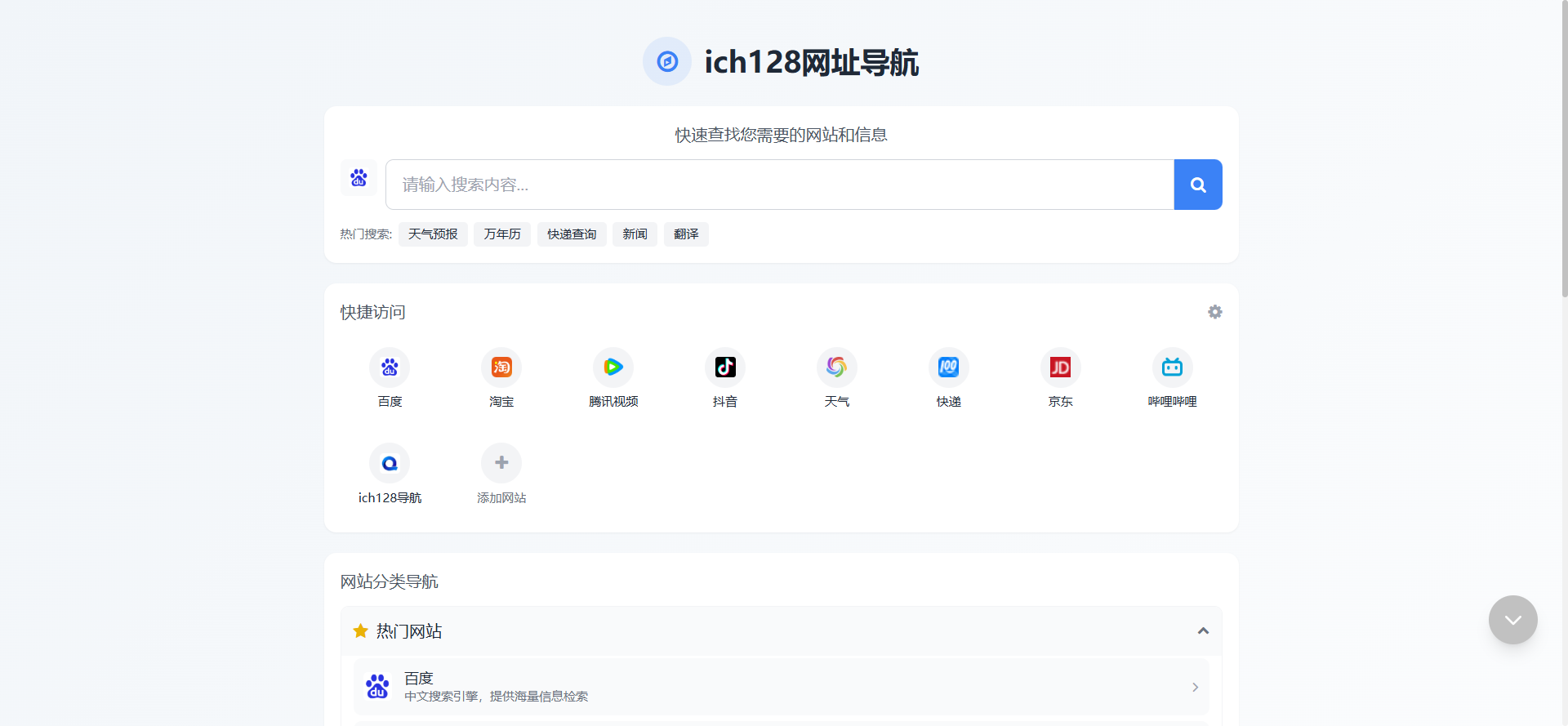Collapse the 热门网站 category with the chevron
This screenshot has width=1568, height=726.
click(x=1203, y=631)
